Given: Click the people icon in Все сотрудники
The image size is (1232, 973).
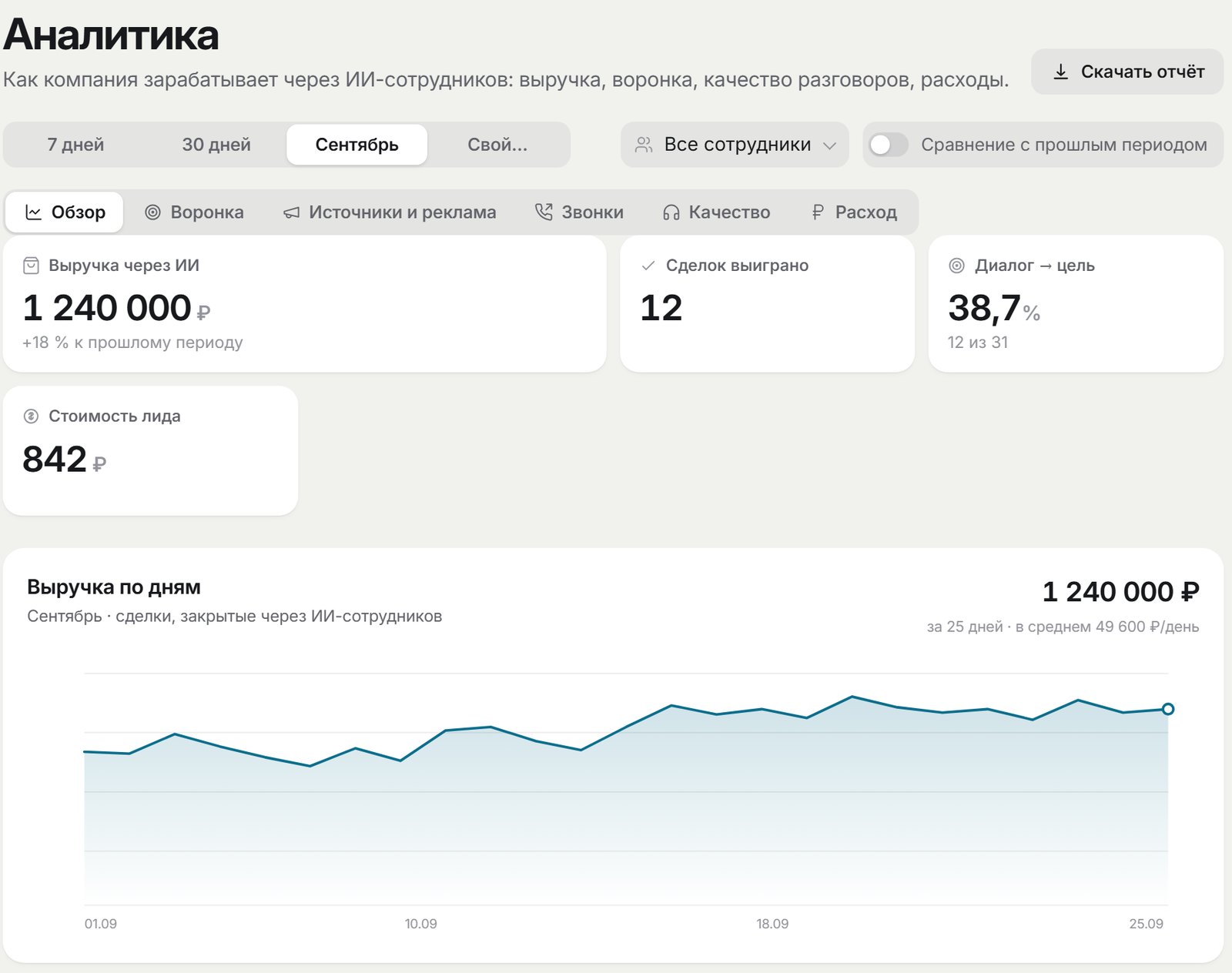Looking at the screenshot, I should tap(644, 145).
